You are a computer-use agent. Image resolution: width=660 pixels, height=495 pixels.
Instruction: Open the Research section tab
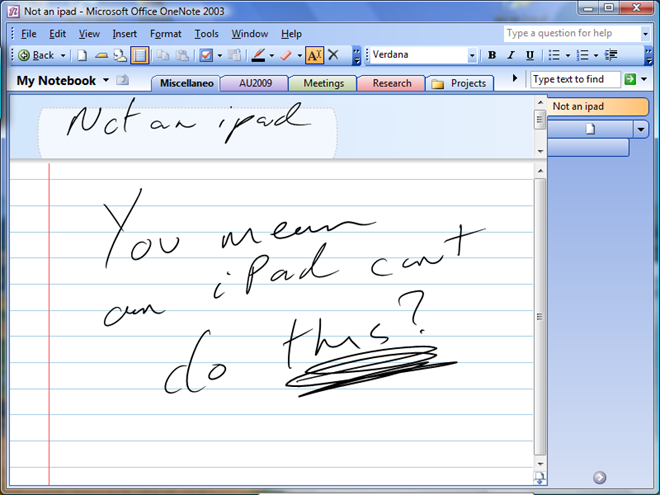coord(391,84)
